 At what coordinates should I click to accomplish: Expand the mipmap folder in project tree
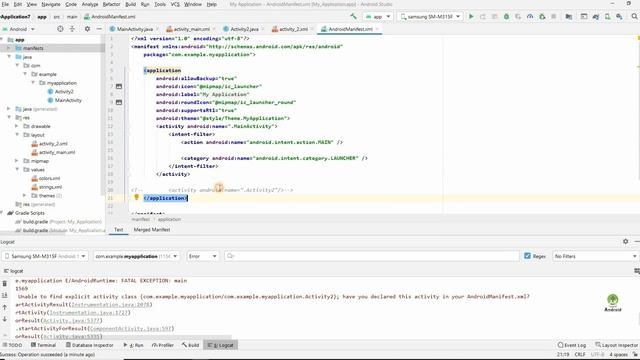tap(17, 161)
